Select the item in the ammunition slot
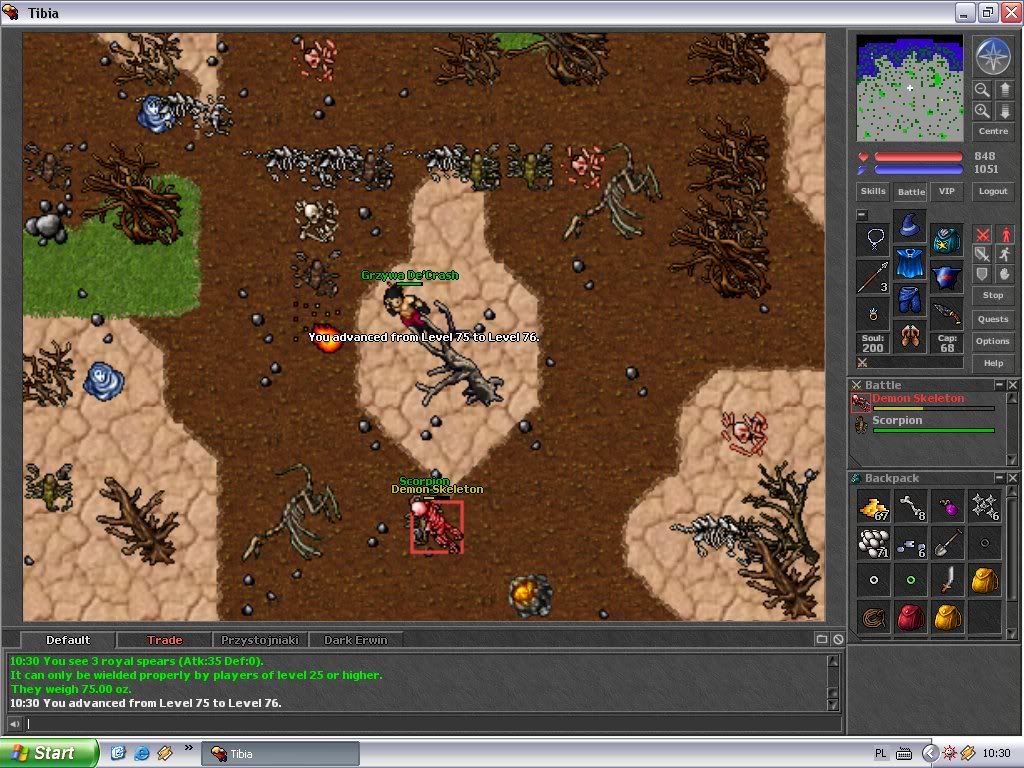Image resolution: width=1024 pixels, height=768 pixels. [x=946, y=314]
